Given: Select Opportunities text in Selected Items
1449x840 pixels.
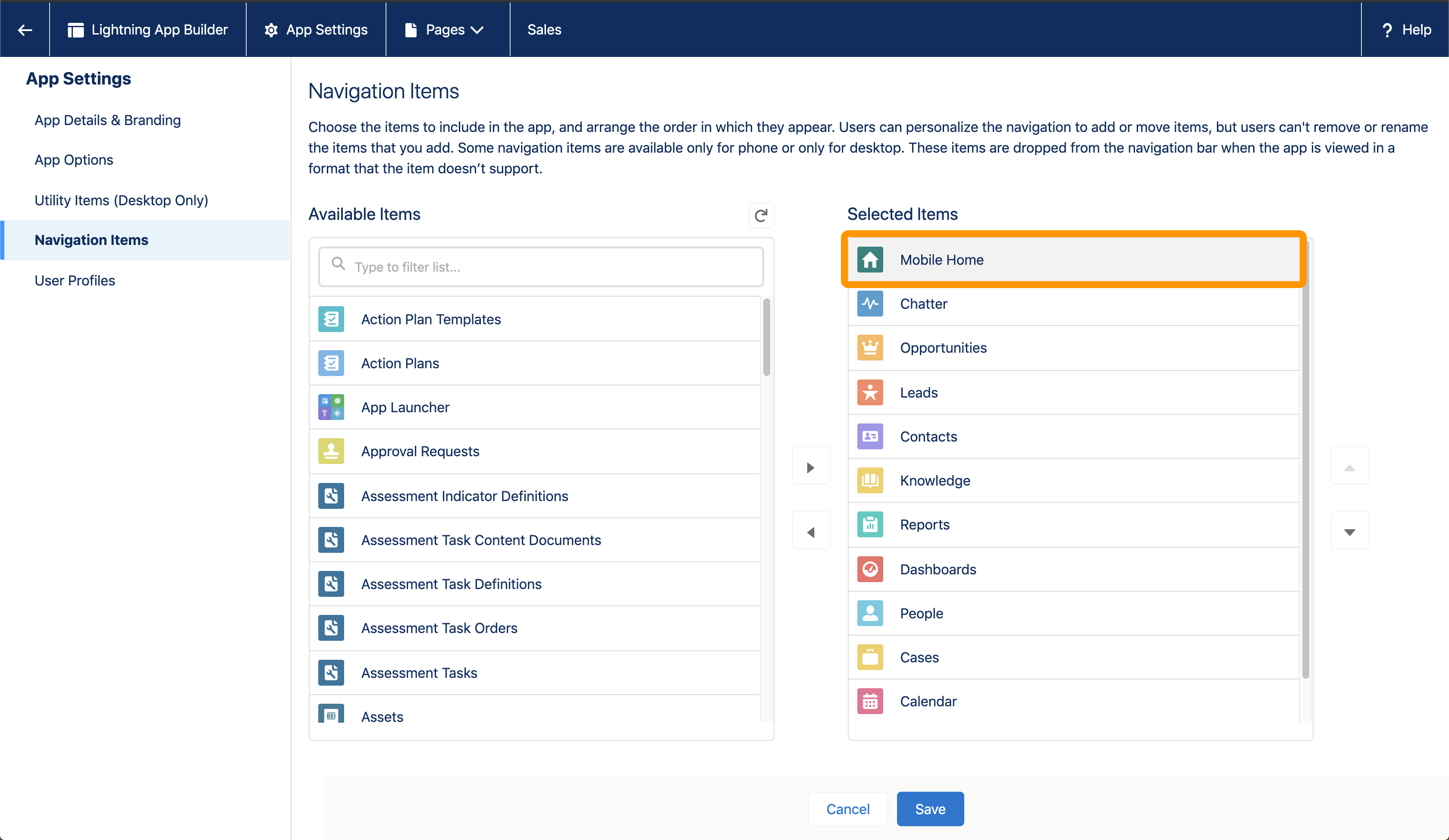Looking at the screenshot, I should pos(943,348).
